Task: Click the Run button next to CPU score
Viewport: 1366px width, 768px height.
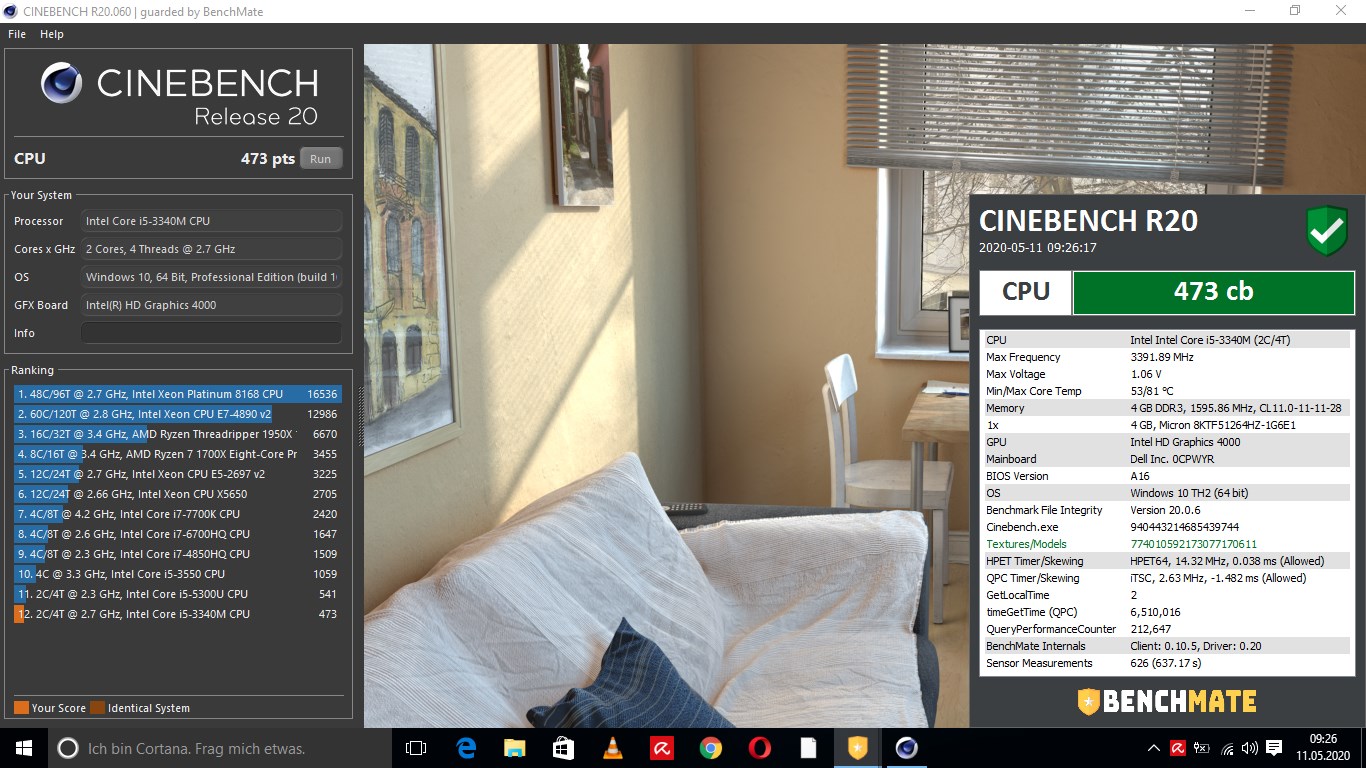Action: pos(320,158)
